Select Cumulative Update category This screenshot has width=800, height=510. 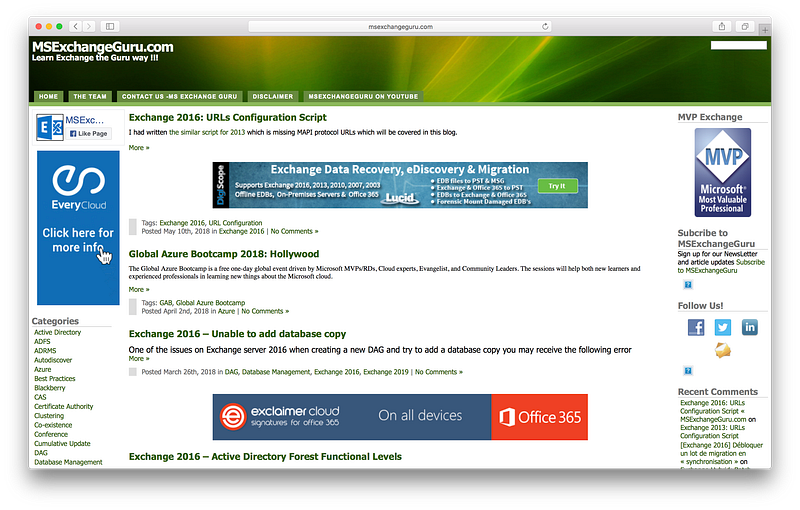coord(62,444)
